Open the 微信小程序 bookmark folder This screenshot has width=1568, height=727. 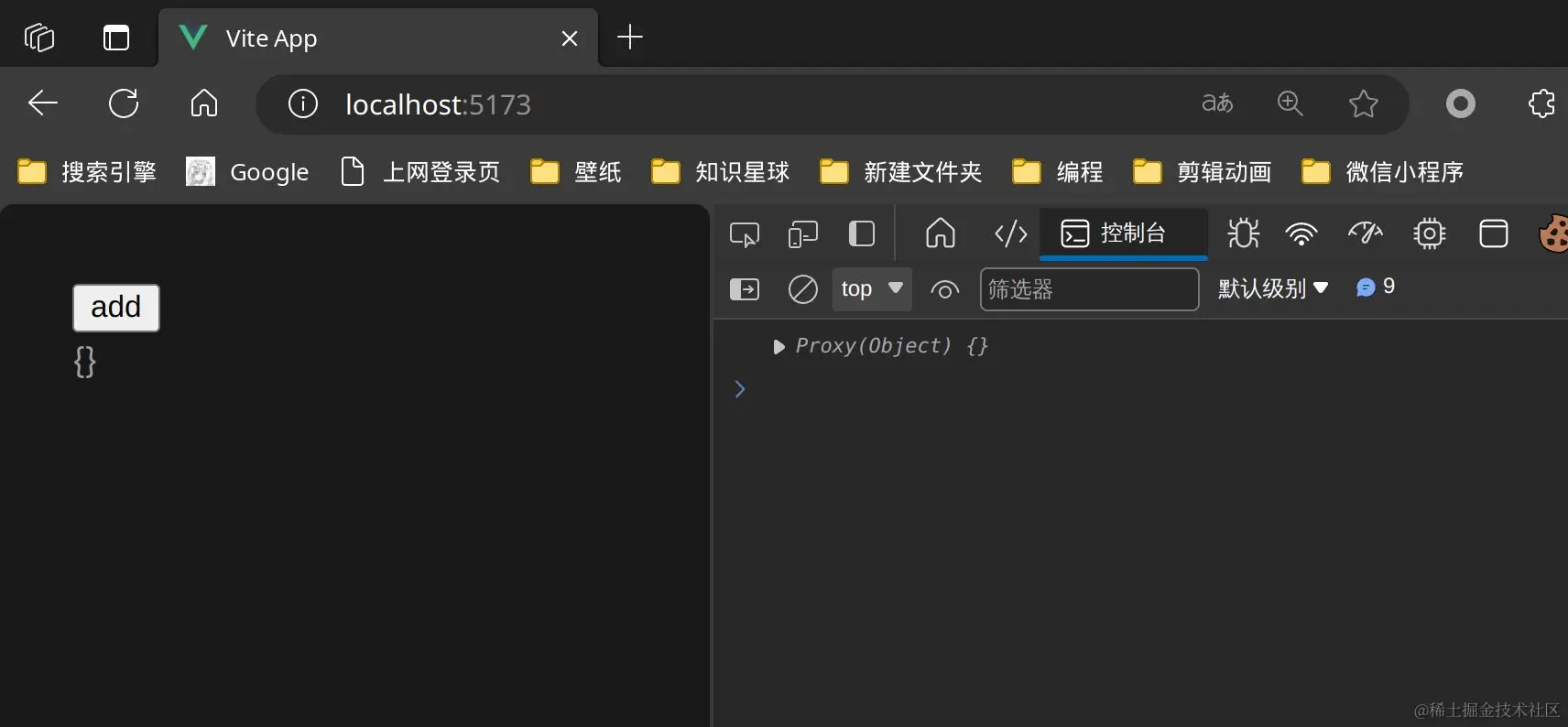pos(1383,172)
